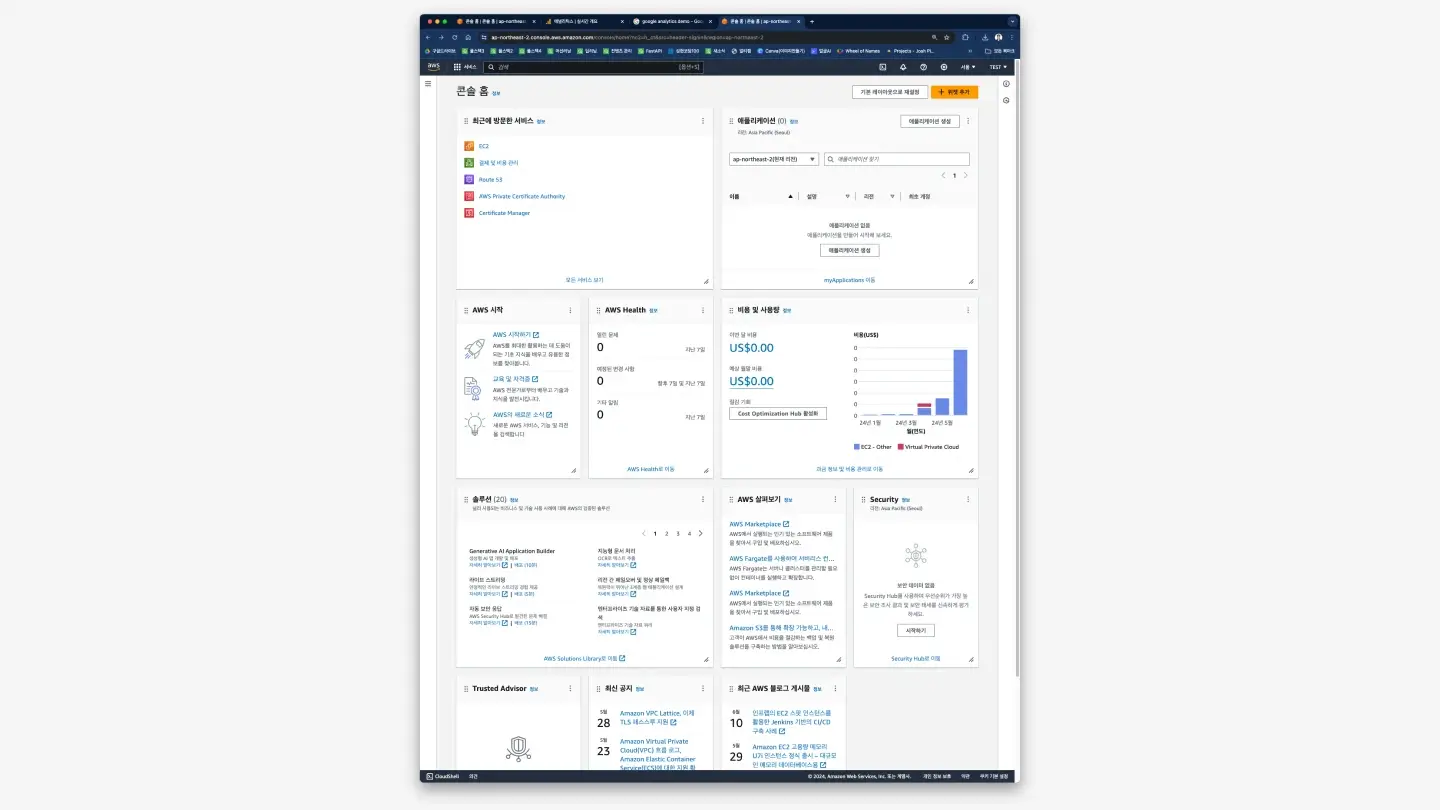This screenshot has height=810, width=1440.
Task: Open cost and usage widget options menu
Action: [x=968, y=310]
